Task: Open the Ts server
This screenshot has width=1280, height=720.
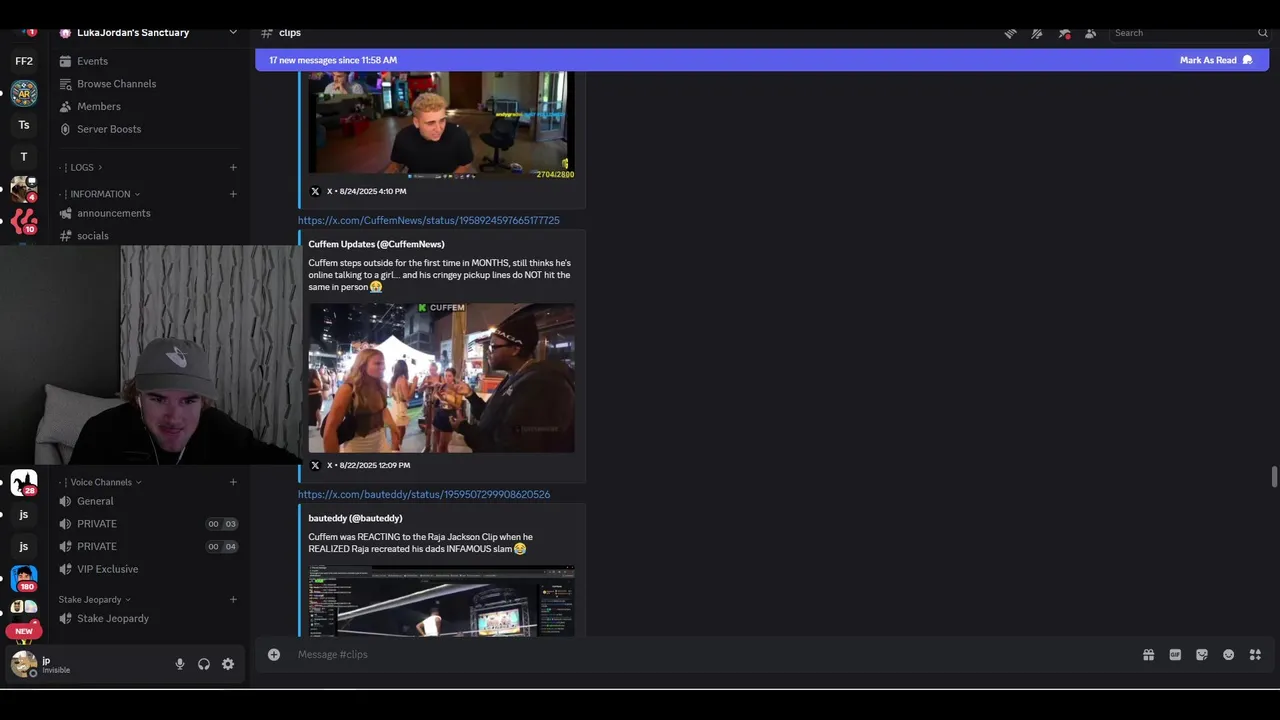Action: 24,125
